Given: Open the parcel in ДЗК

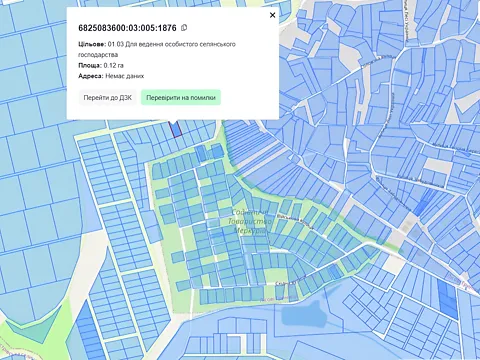Looking at the screenshot, I should click(108, 98).
